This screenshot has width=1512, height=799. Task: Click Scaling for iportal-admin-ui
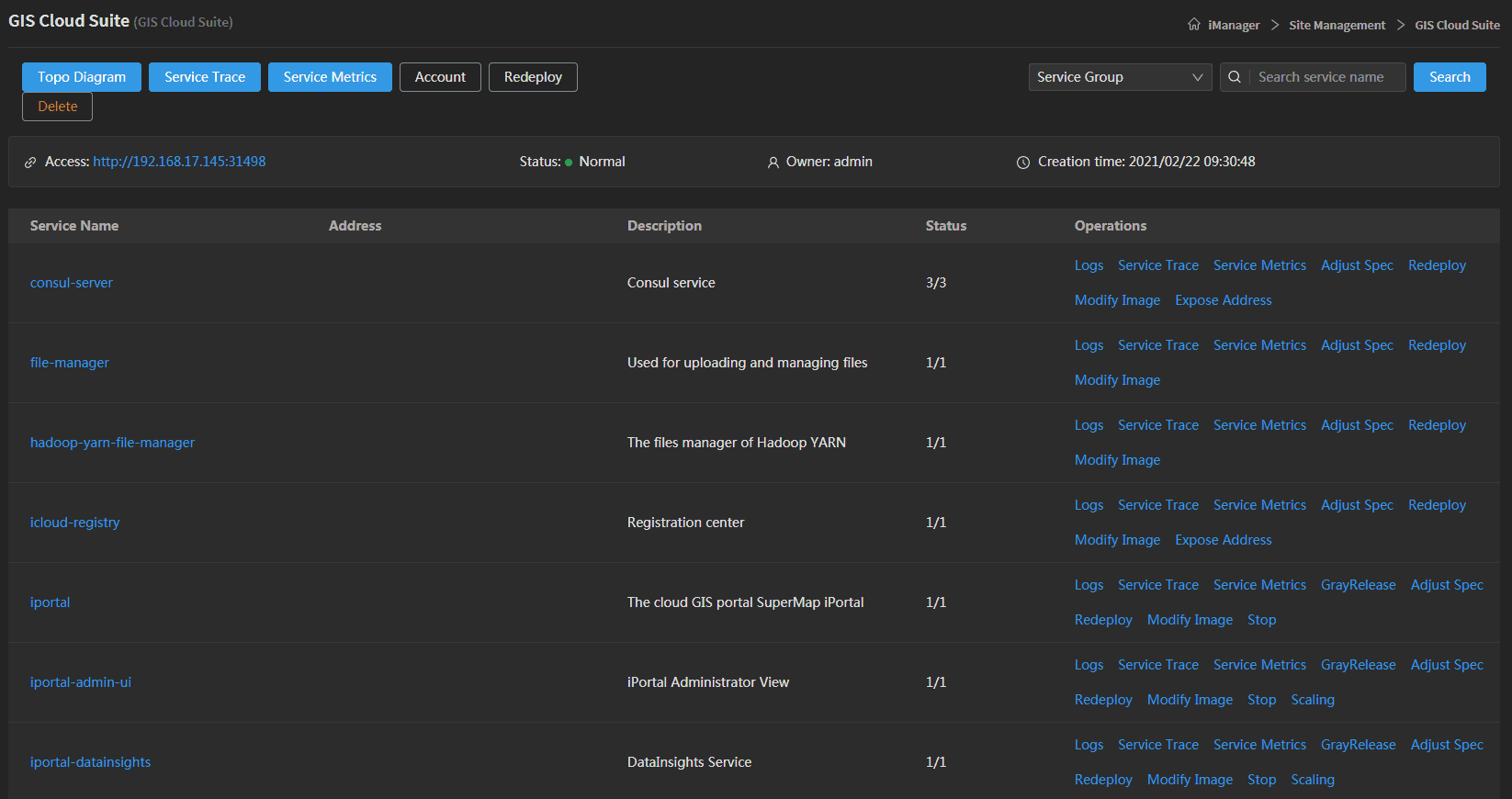1312,700
